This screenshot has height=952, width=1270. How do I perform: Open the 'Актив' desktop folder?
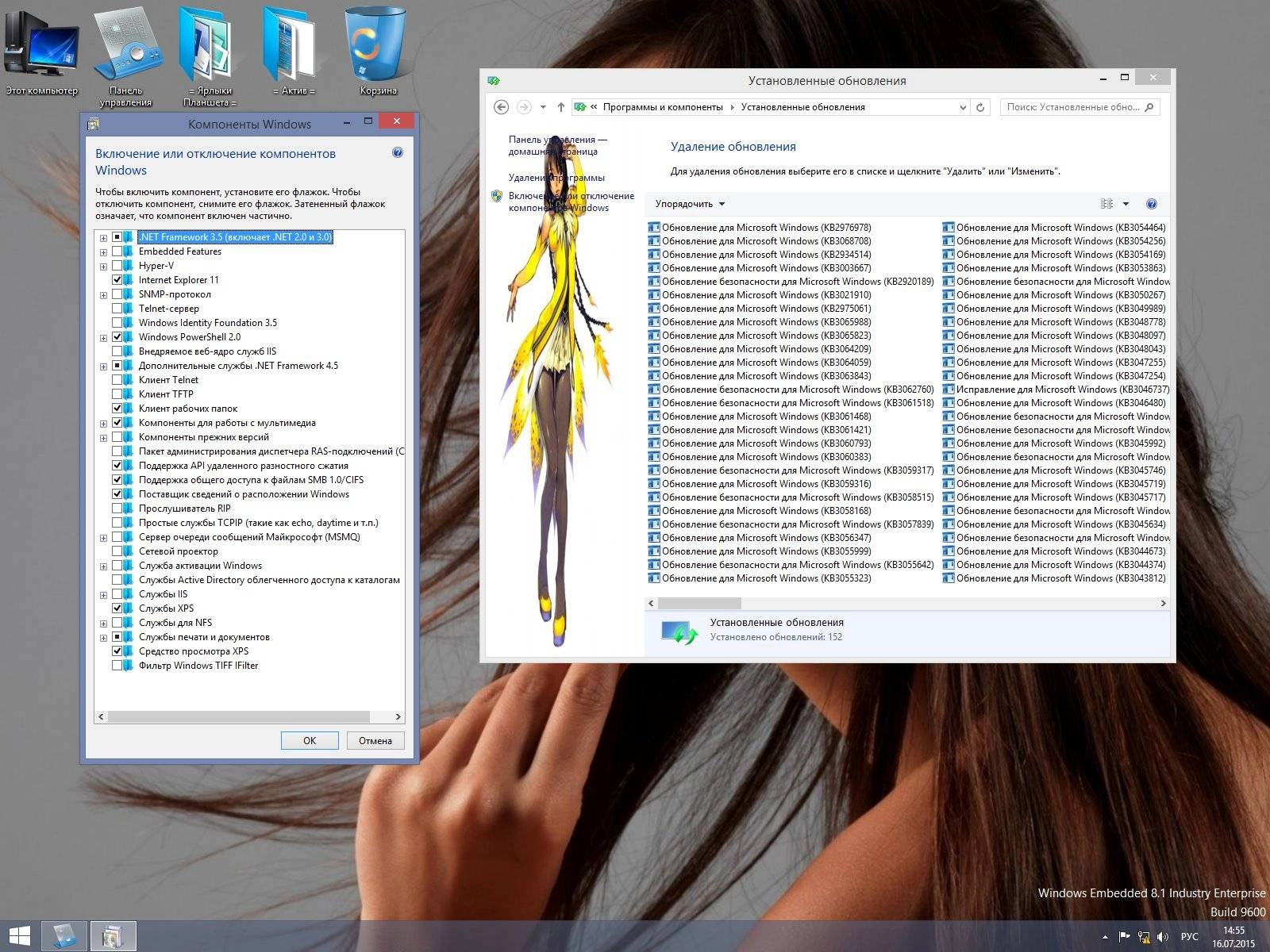(x=294, y=52)
